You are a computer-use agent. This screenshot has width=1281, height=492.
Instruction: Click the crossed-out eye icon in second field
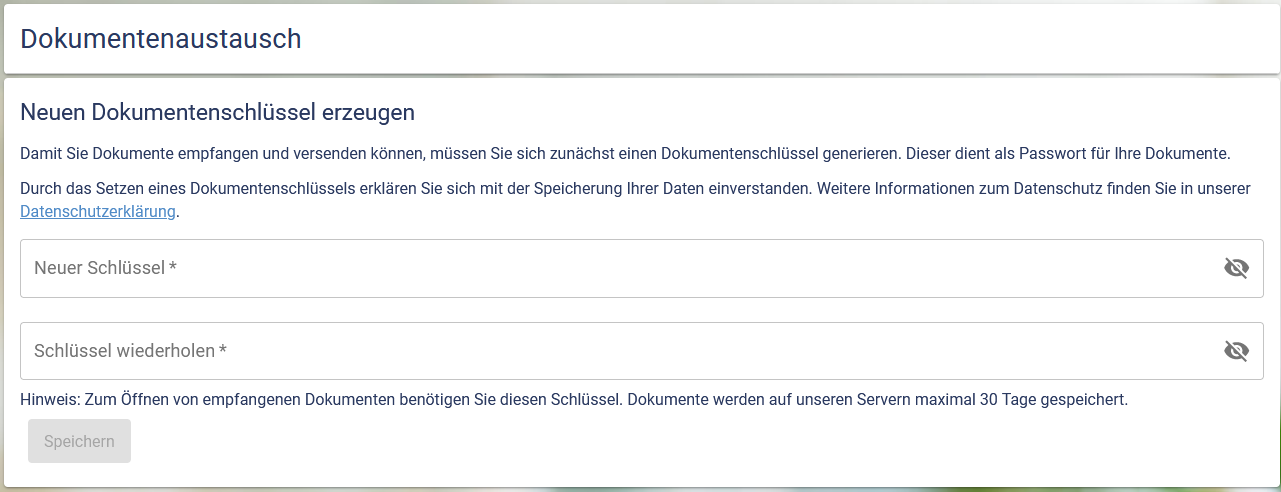(x=1236, y=351)
